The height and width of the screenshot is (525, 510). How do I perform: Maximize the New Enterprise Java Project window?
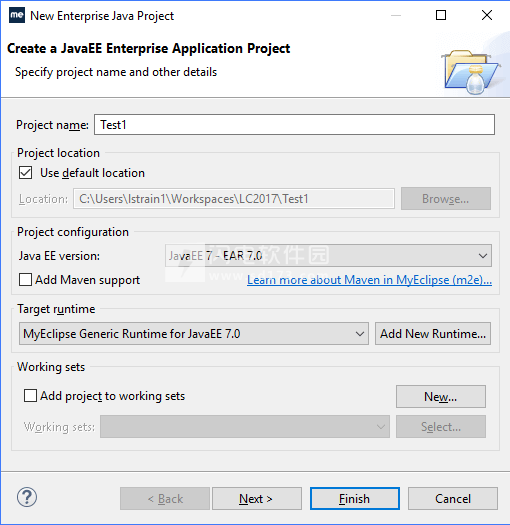(x=441, y=15)
